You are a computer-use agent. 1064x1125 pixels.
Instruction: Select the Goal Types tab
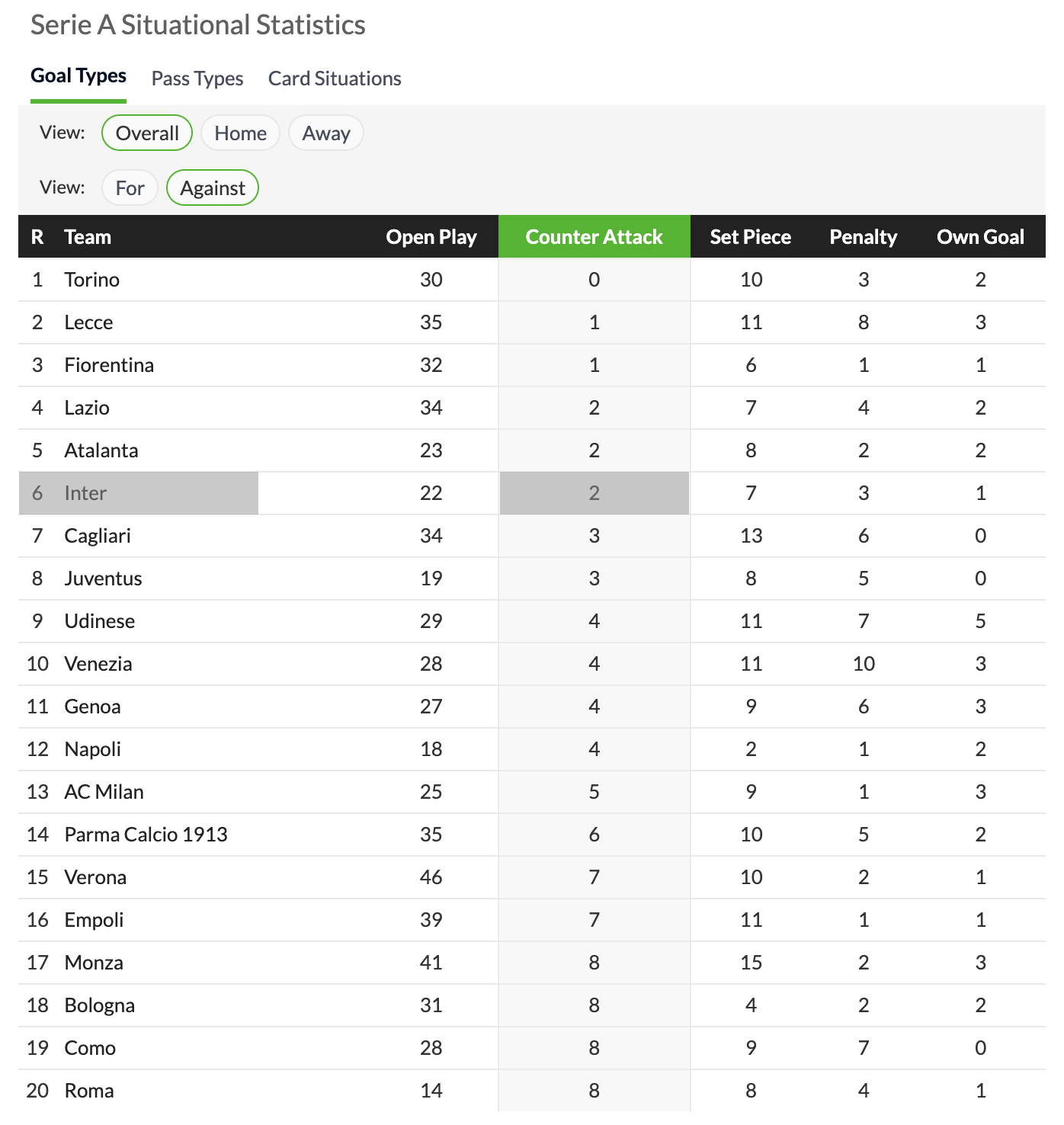click(79, 75)
